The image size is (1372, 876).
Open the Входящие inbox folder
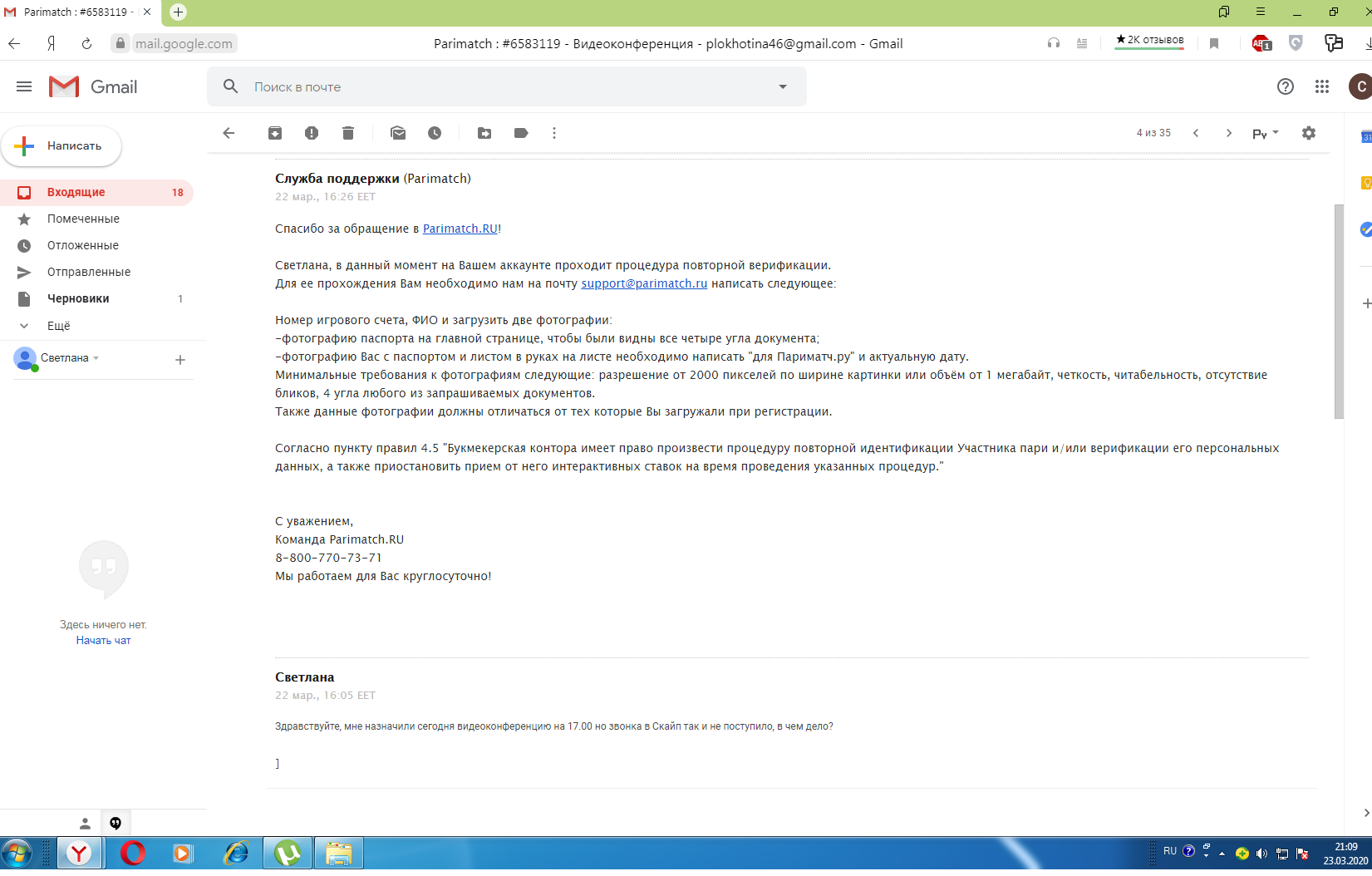(x=76, y=192)
